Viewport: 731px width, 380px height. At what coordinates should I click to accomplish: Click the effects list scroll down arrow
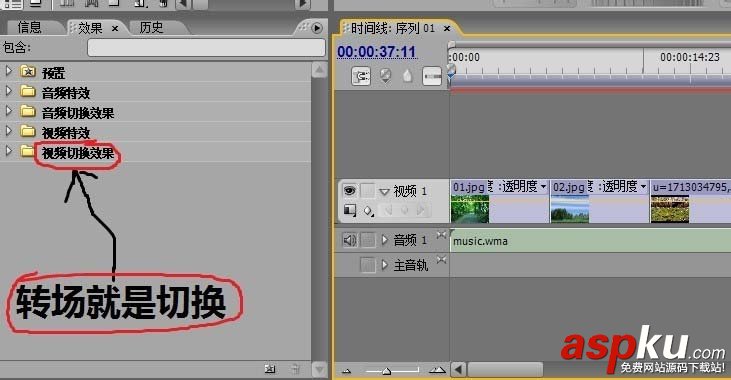319,369
